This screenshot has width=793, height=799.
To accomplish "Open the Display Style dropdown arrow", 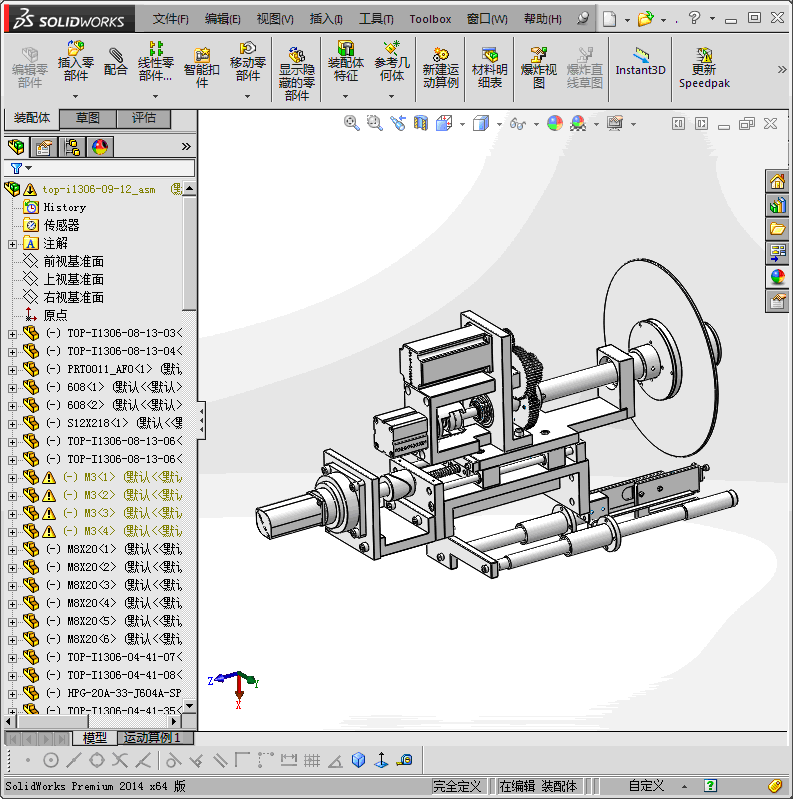I will 499,124.
